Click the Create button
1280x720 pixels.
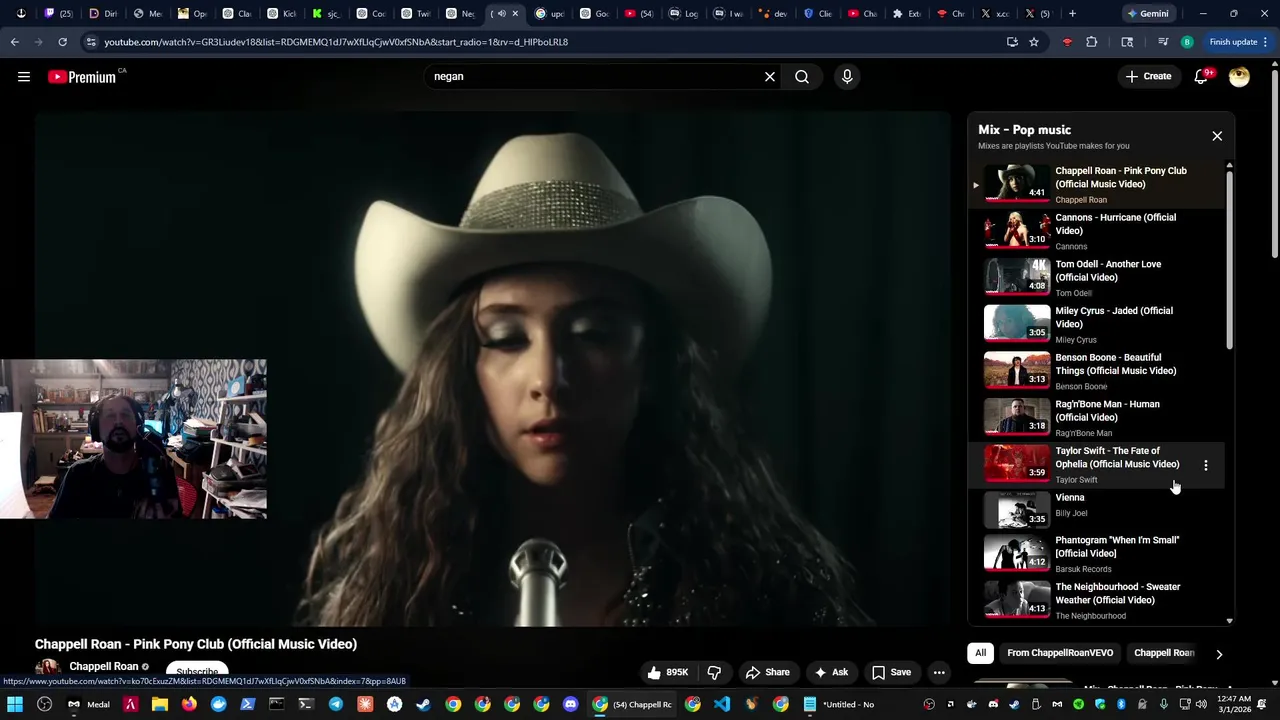click(1148, 77)
